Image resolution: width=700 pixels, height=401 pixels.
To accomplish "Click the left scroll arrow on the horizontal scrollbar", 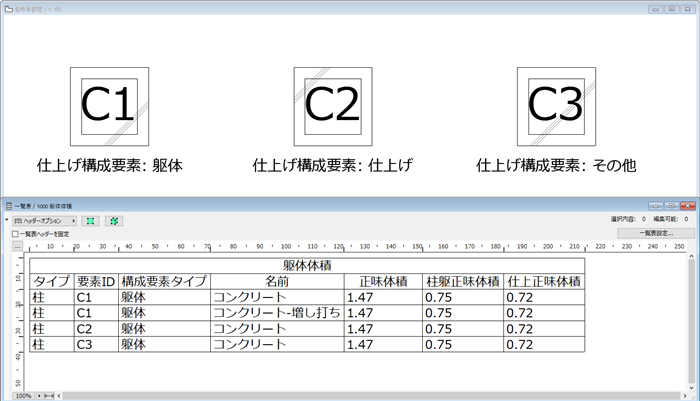I will coord(59,396).
